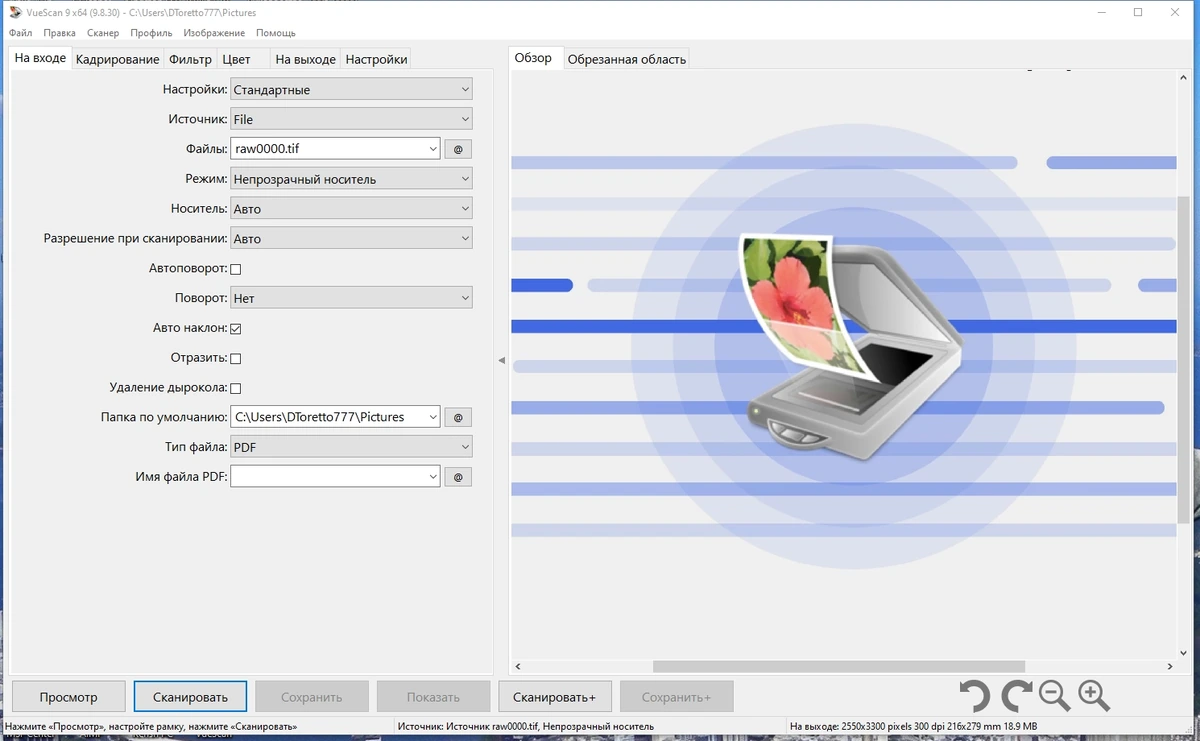This screenshot has width=1200, height=741.
Task: Open the Носитель dropdown showing Авто
Action: click(x=351, y=209)
